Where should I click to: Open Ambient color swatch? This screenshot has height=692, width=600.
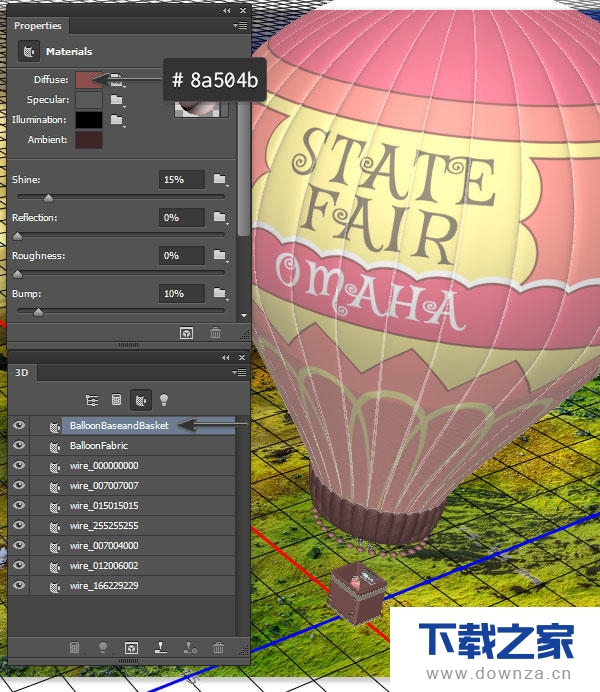(89, 139)
